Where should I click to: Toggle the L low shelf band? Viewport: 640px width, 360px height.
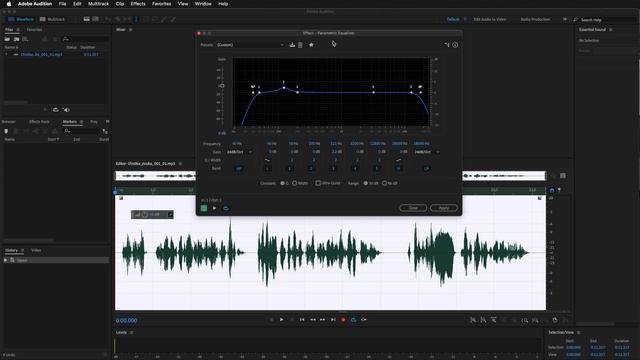(267, 168)
